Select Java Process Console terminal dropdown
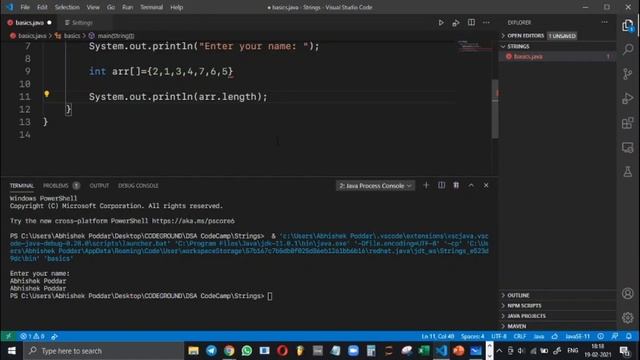This screenshot has height=360, width=640. (376, 186)
